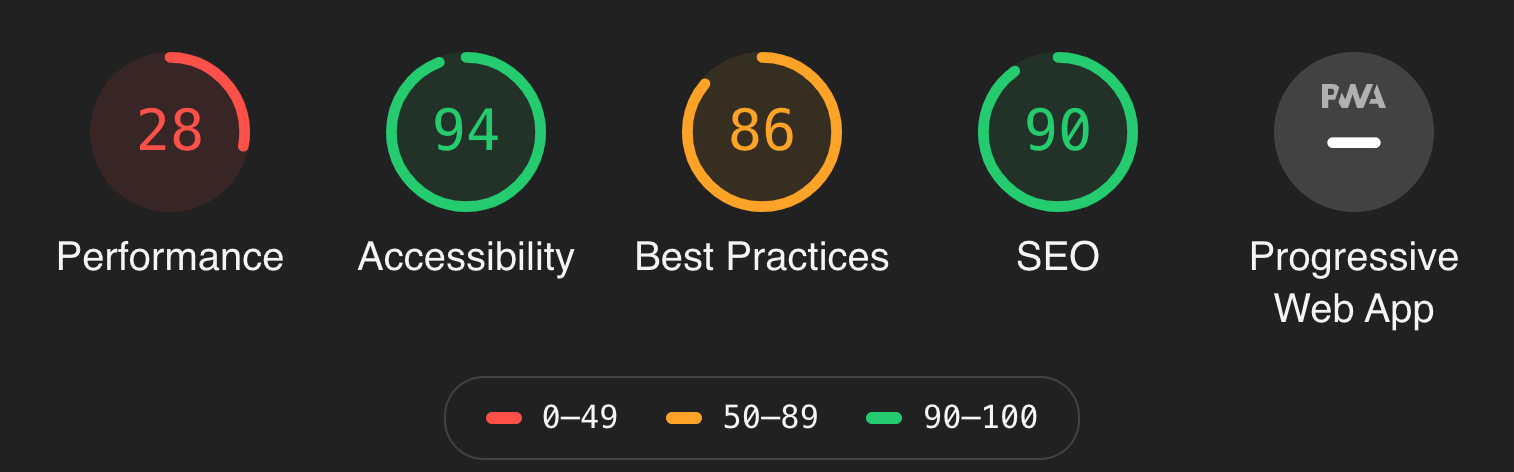Go to the SEO label
Viewport: 1514px width, 472px height.
(1058, 257)
